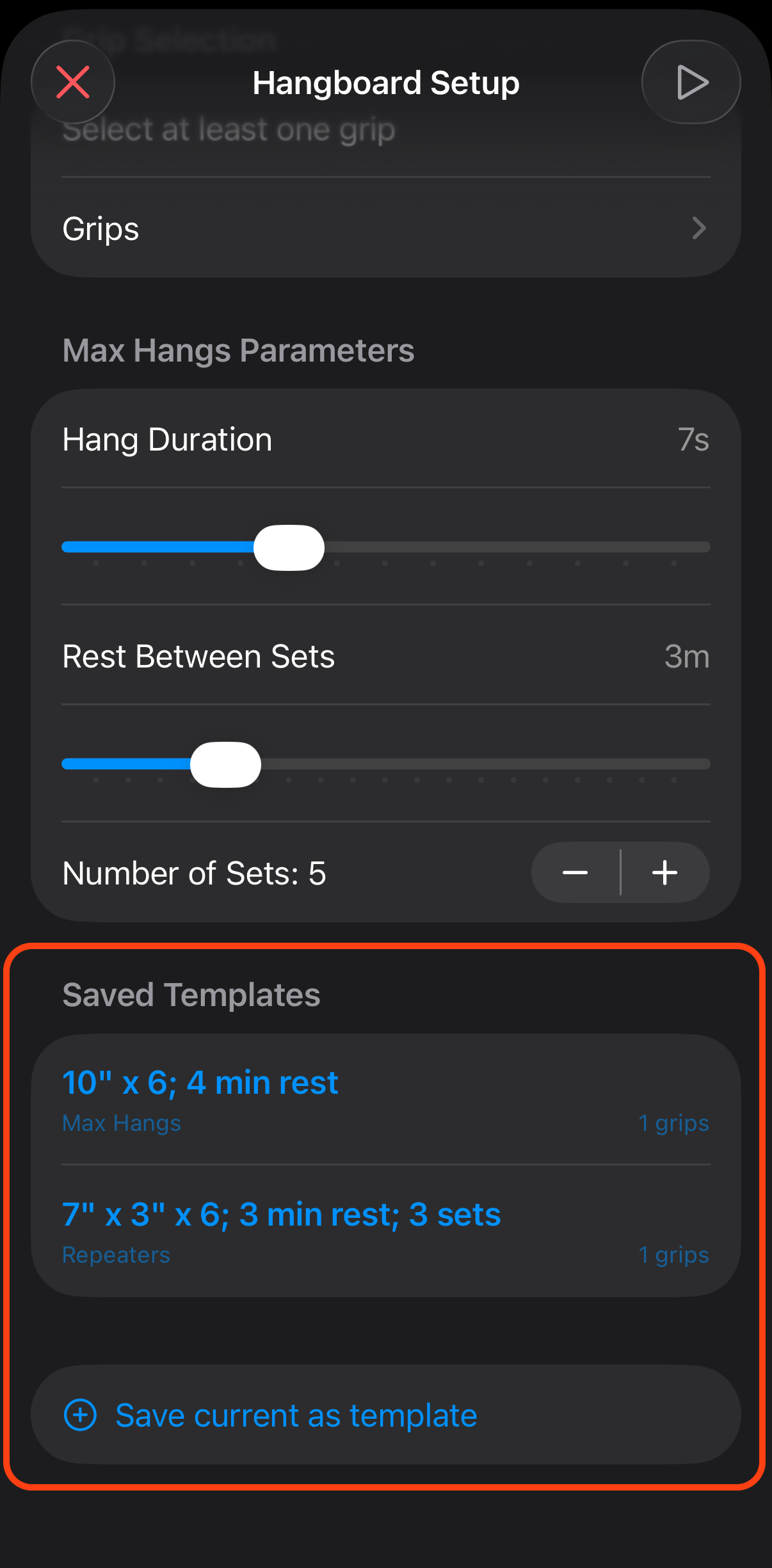Viewport: 772px width, 1568px height.
Task: Open the Grips selection chevron
Action: [699, 228]
